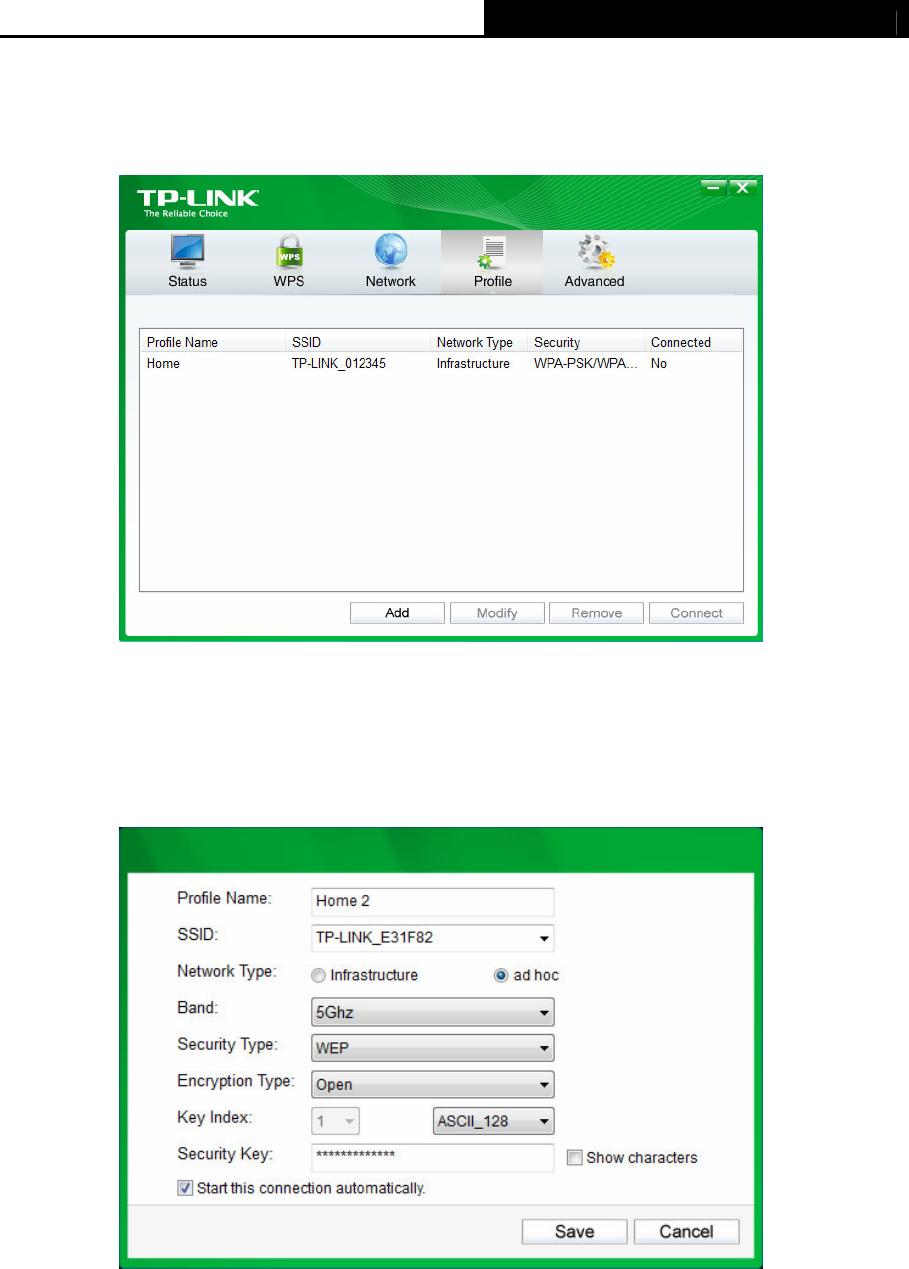
Task: Switch to the Advanced tab label
Action: pos(594,282)
